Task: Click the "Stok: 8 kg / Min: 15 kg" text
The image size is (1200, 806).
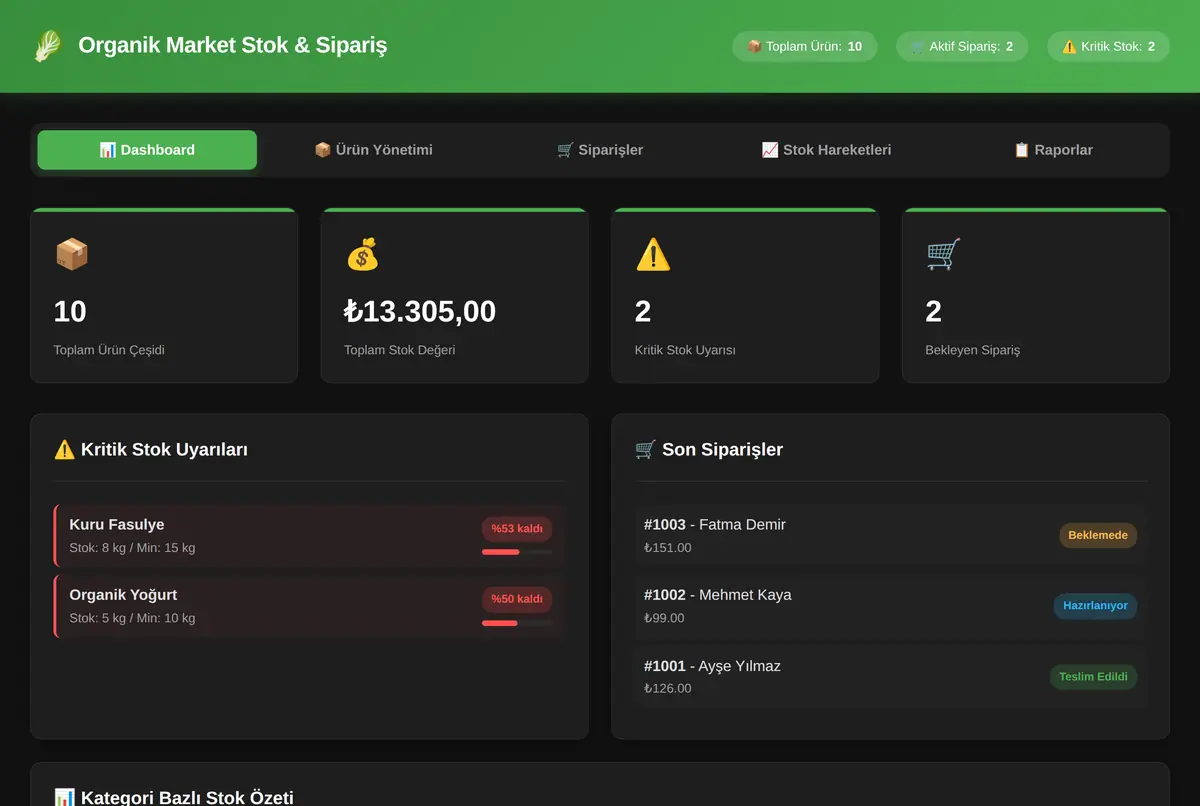Action: [x=132, y=548]
